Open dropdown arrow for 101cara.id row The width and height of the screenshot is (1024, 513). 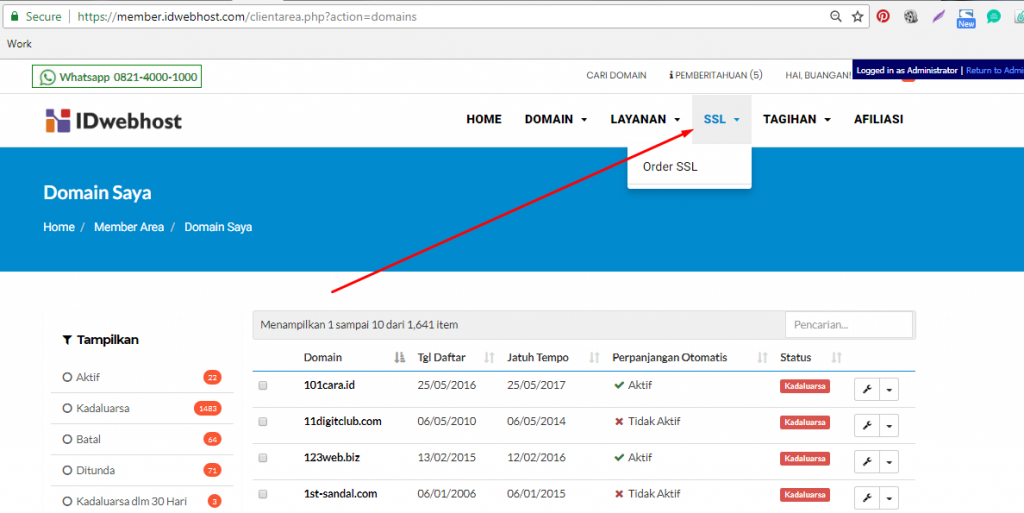tap(889, 390)
